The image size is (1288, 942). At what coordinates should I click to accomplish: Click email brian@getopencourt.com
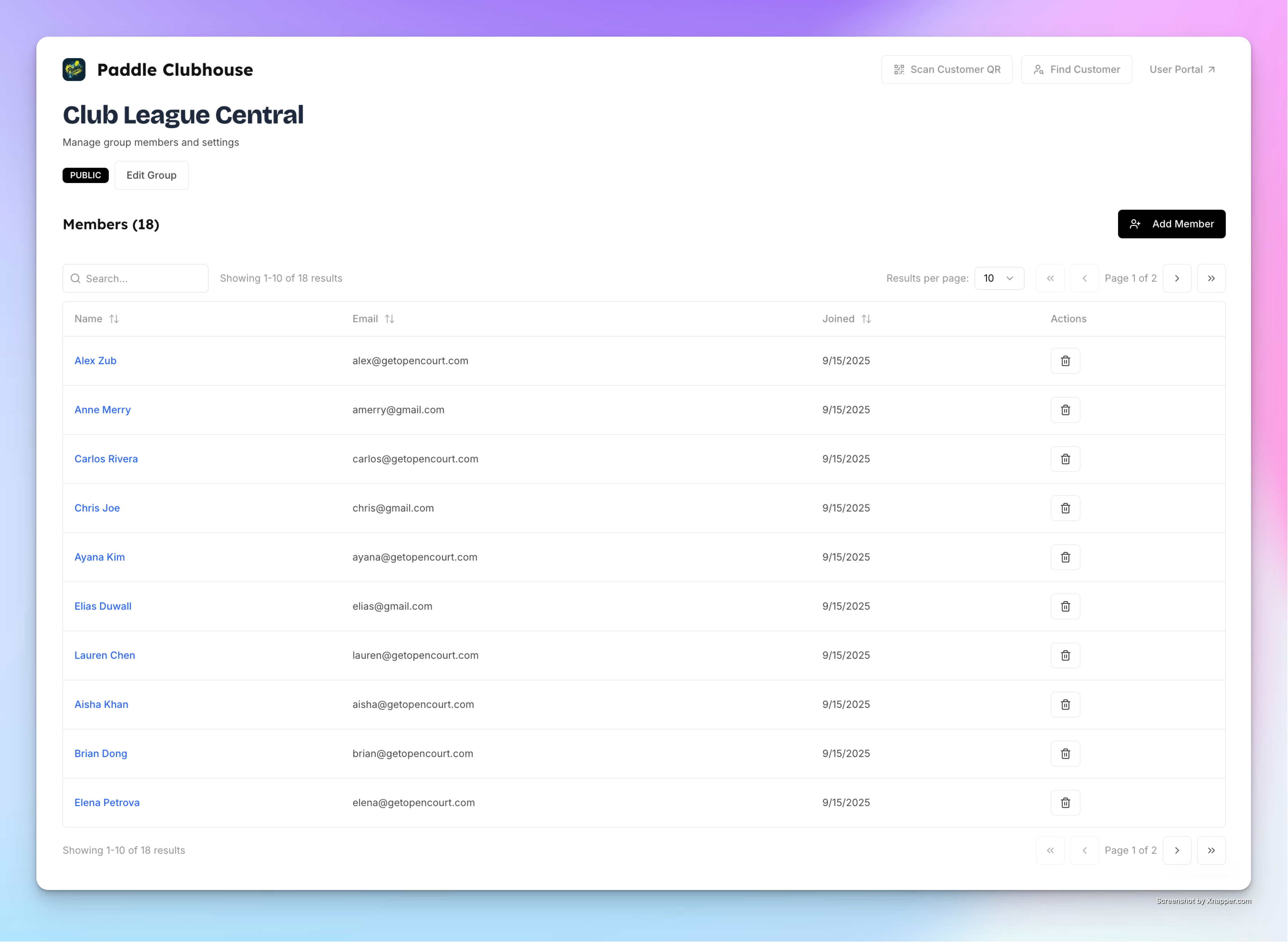[x=413, y=753]
